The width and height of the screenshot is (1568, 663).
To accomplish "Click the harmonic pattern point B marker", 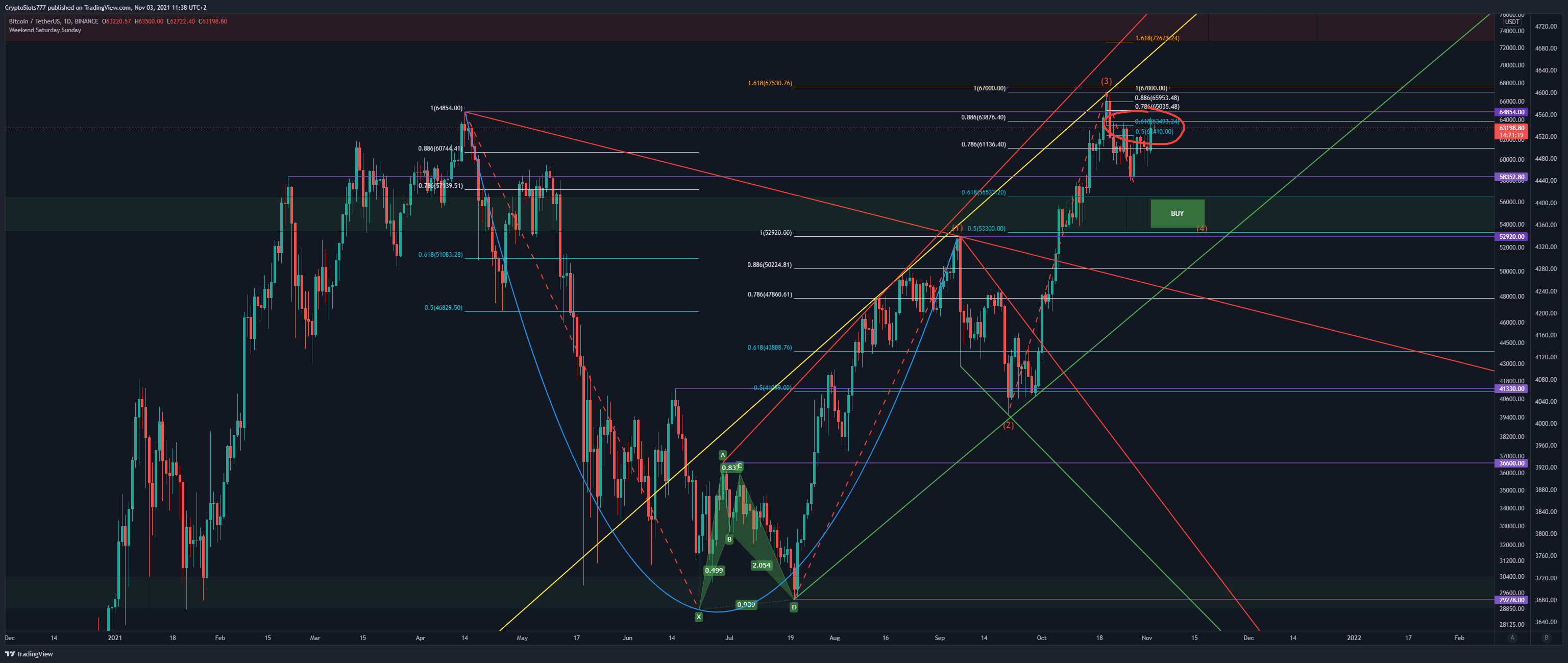I will pos(729,539).
